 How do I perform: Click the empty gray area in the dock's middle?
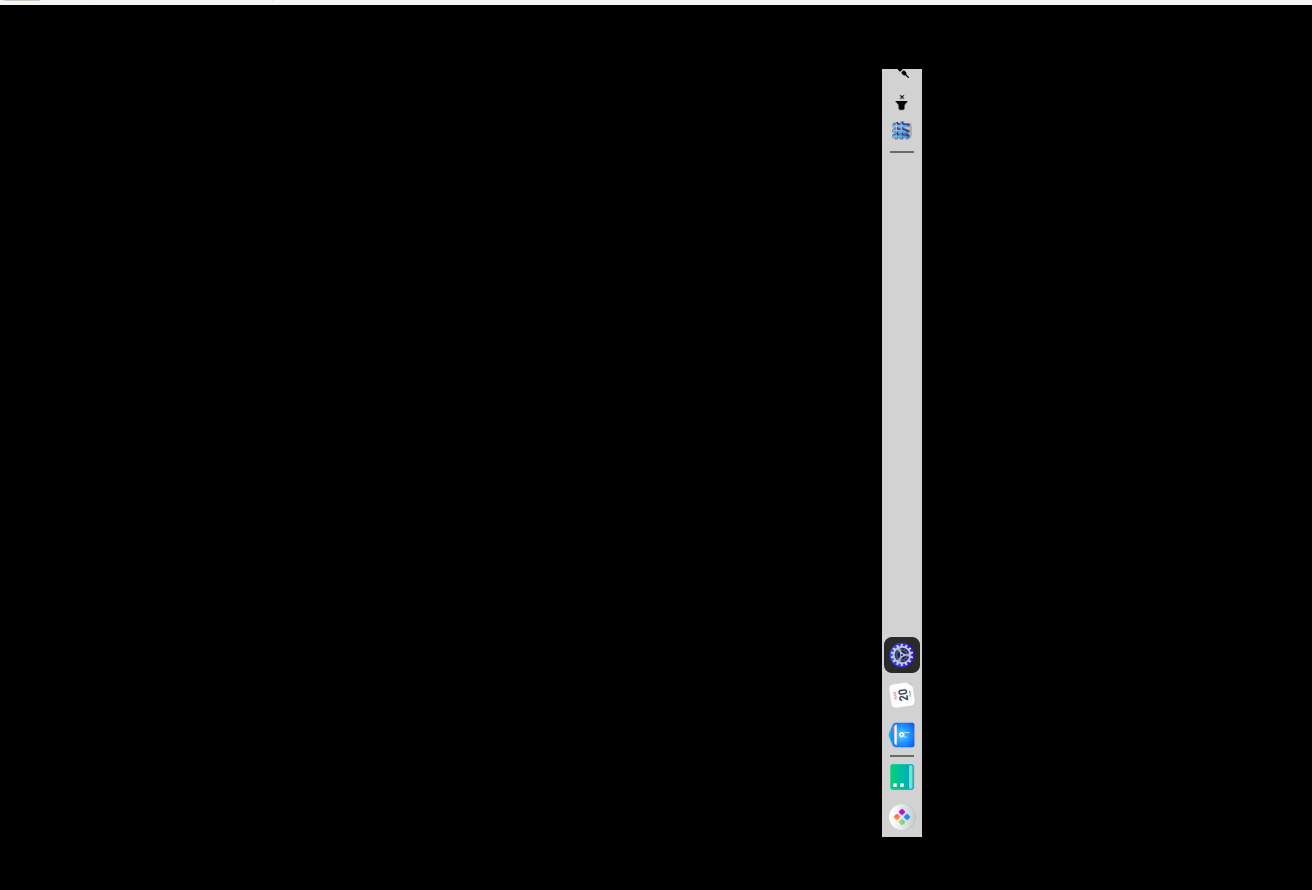[x=901, y=400]
